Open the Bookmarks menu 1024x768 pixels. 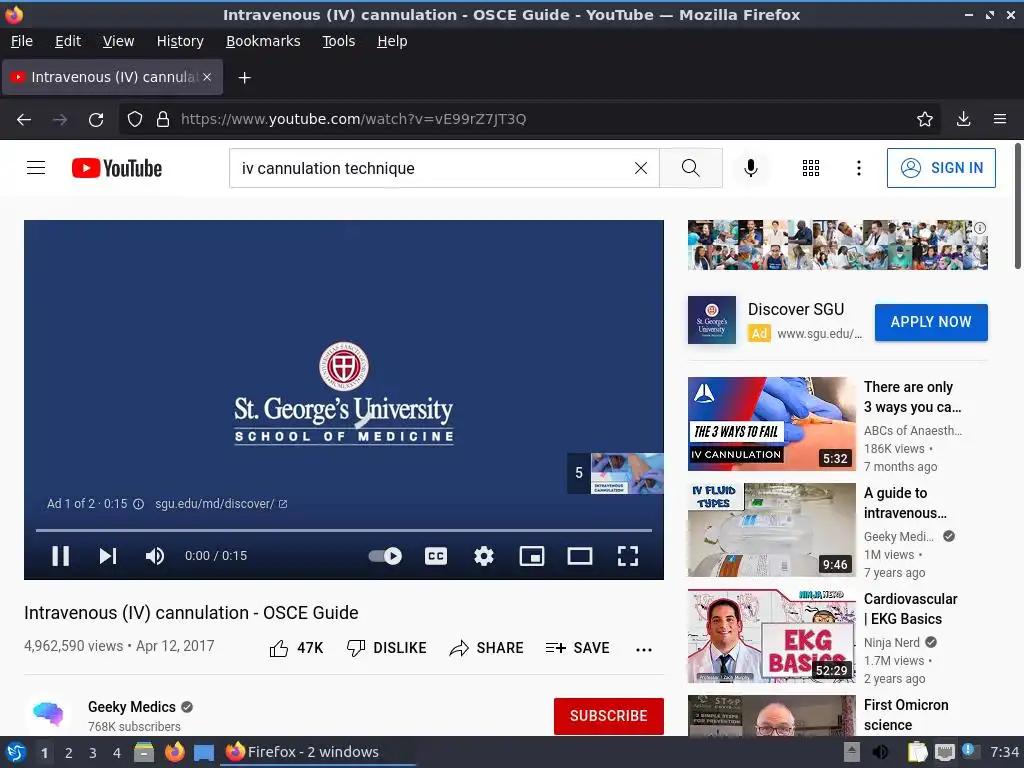263,41
